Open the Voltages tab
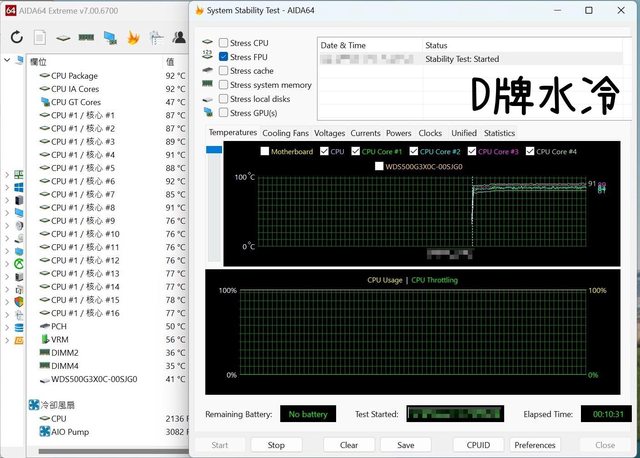 [329, 133]
